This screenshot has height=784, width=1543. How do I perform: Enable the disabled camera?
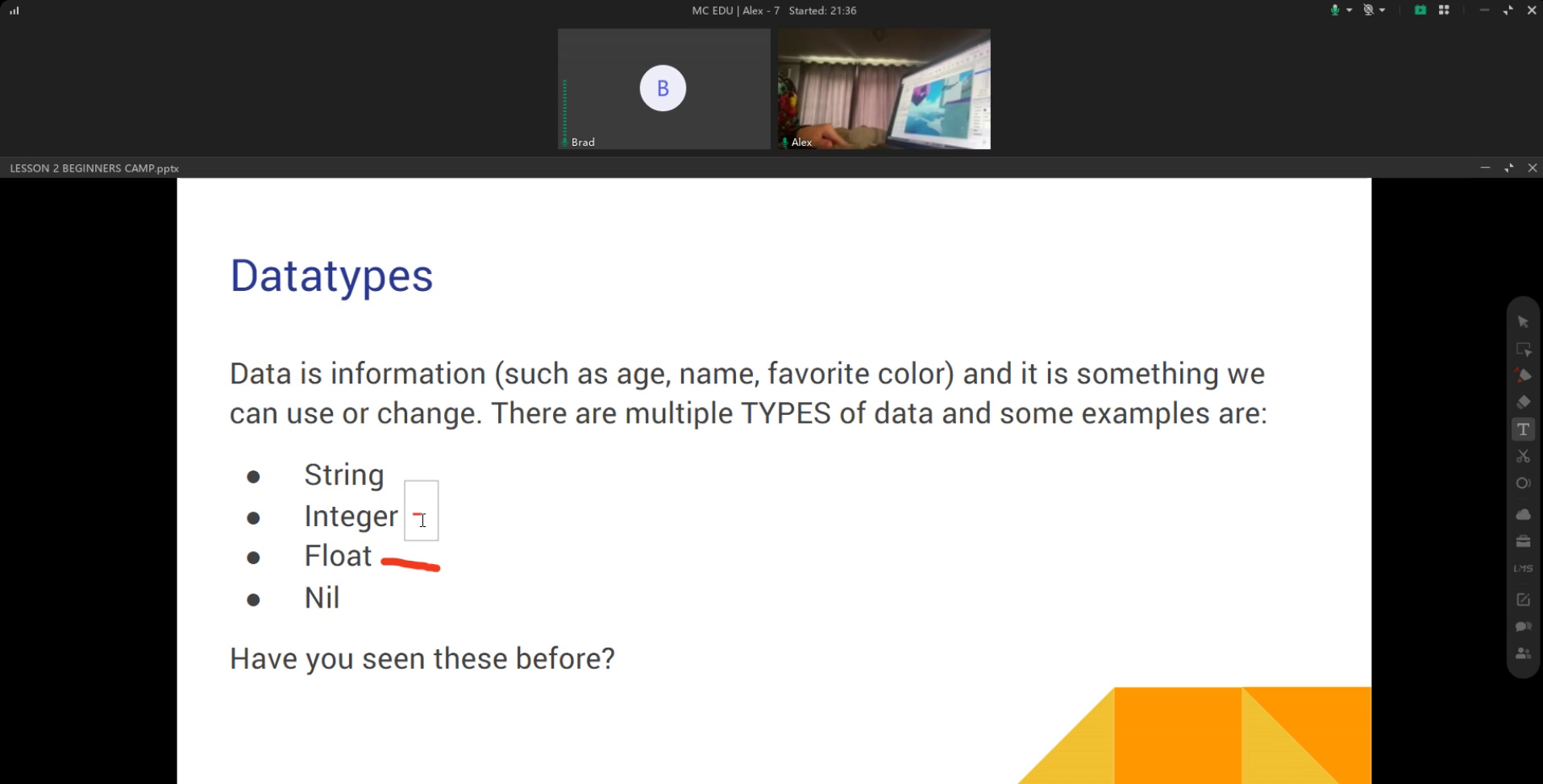1368,10
